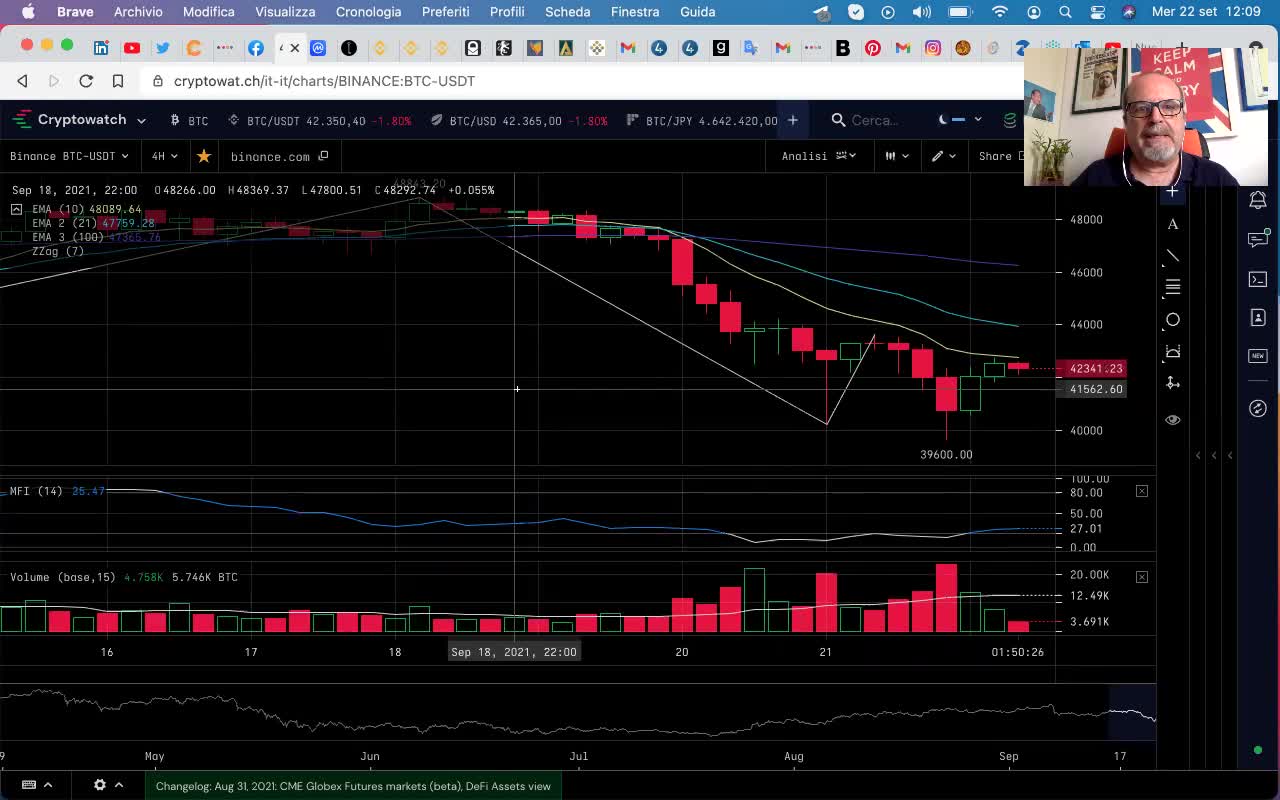Select the horizontal lines Fibonacci tool
1280x800 pixels.
tap(1172, 288)
